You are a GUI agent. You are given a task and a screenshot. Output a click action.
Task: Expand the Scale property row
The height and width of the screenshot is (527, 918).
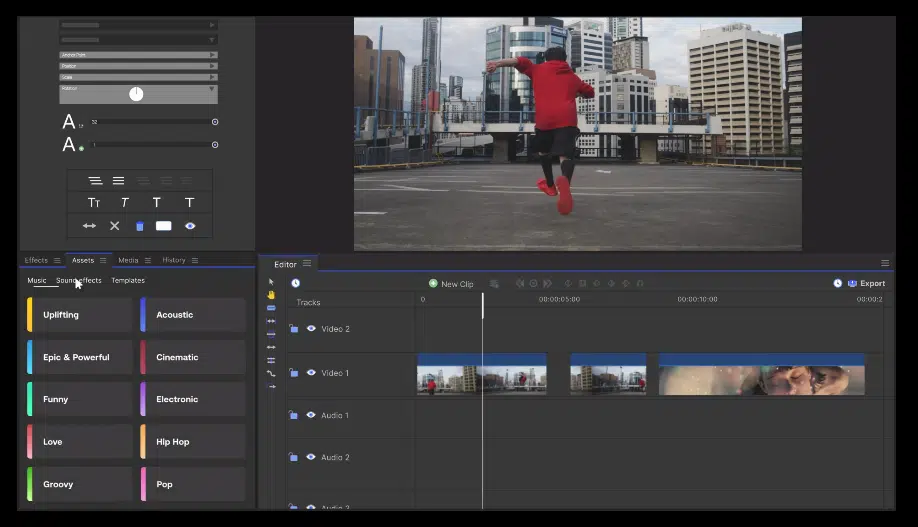click(x=212, y=77)
